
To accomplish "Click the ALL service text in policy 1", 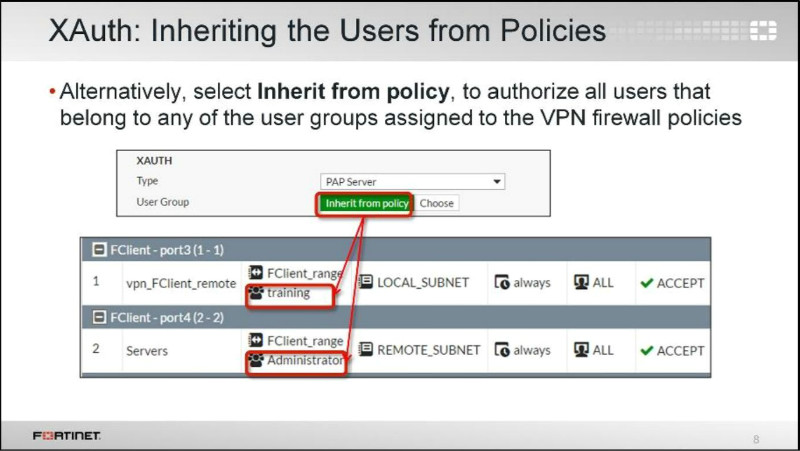I will pos(603,283).
